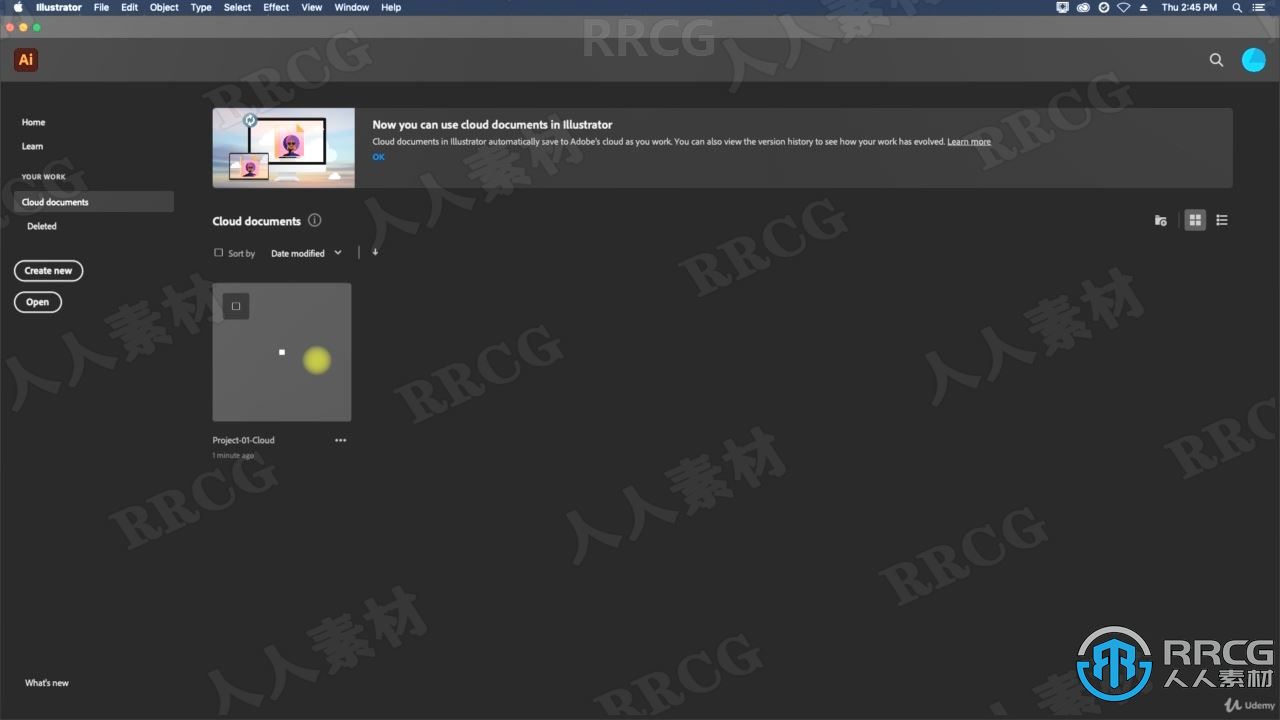Open the Select menu
Screen dimensions: 1280x720
(x=237, y=7)
